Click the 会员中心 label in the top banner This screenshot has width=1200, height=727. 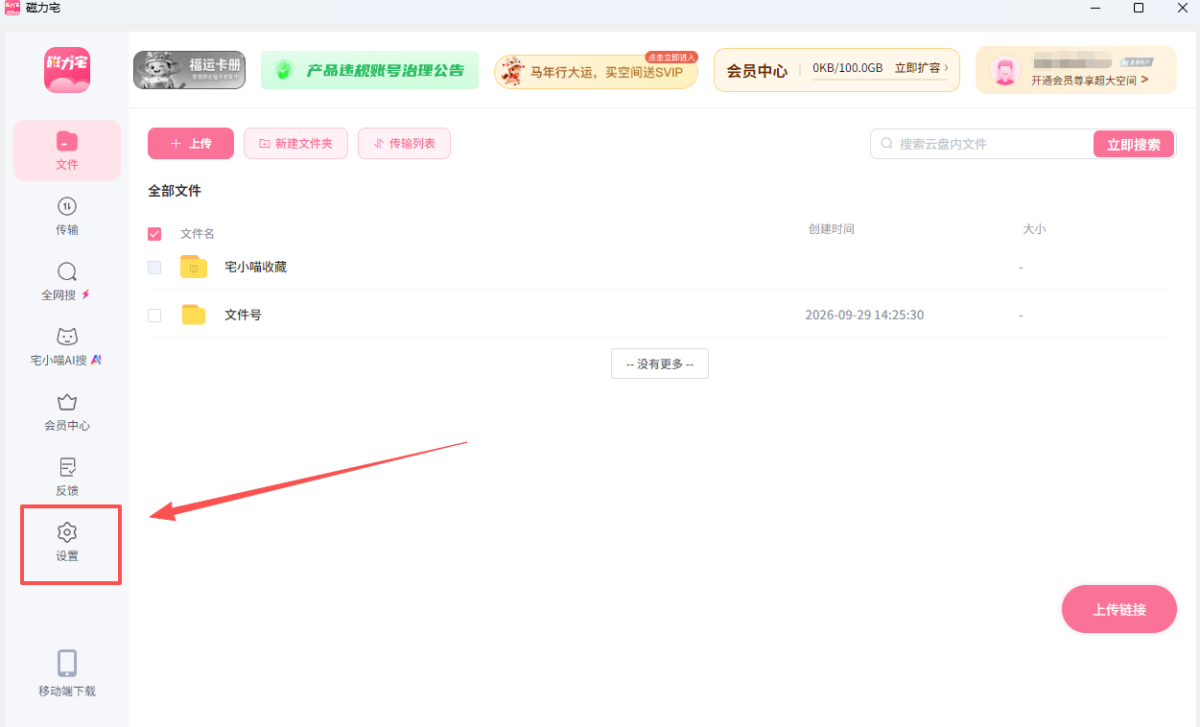(x=757, y=71)
